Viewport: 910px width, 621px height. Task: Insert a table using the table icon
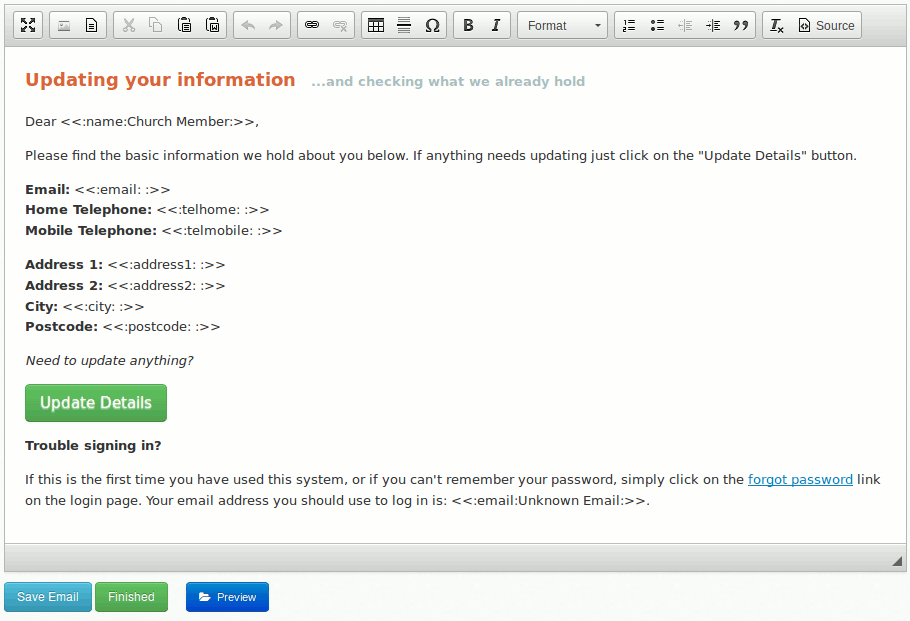tap(376, 25)
